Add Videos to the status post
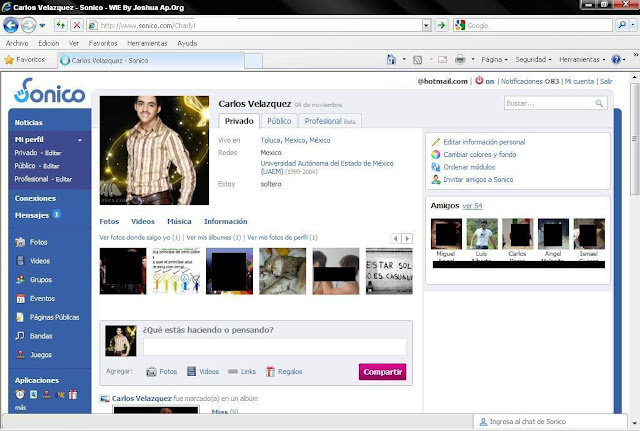The height and width of the screenshot is (431, 640). pyautogui.click(x=203, y=371)
